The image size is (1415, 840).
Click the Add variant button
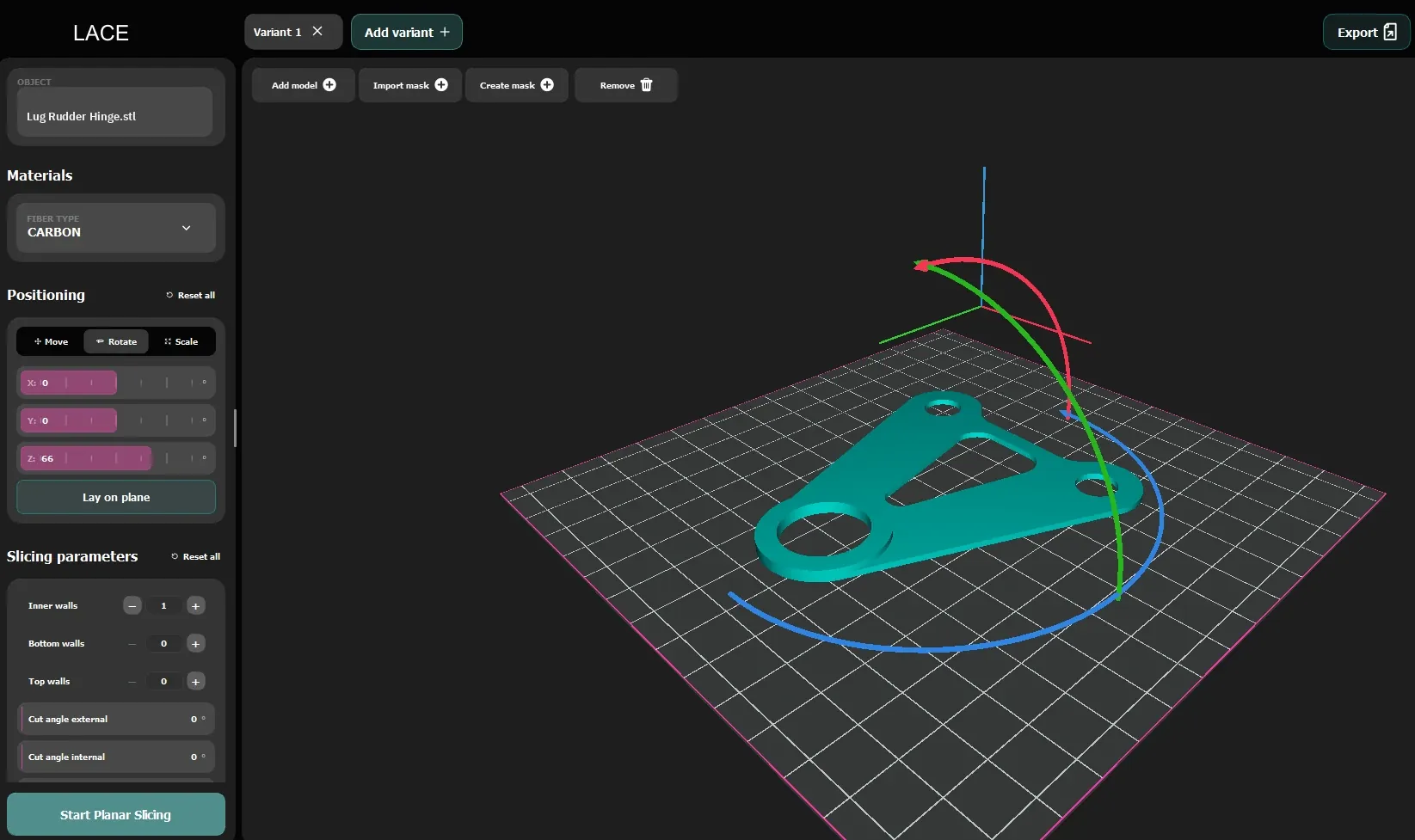[x=407, y=32]
